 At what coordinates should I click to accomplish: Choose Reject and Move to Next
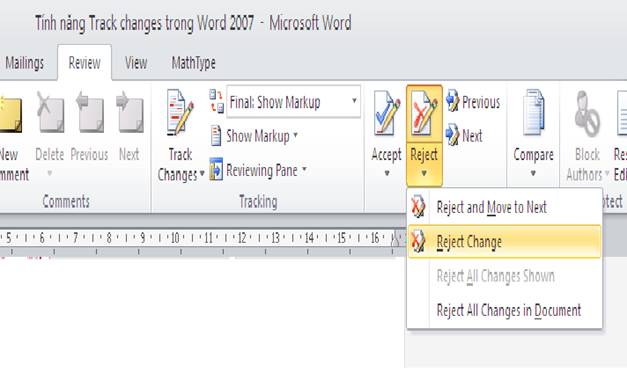pos(505,207)
